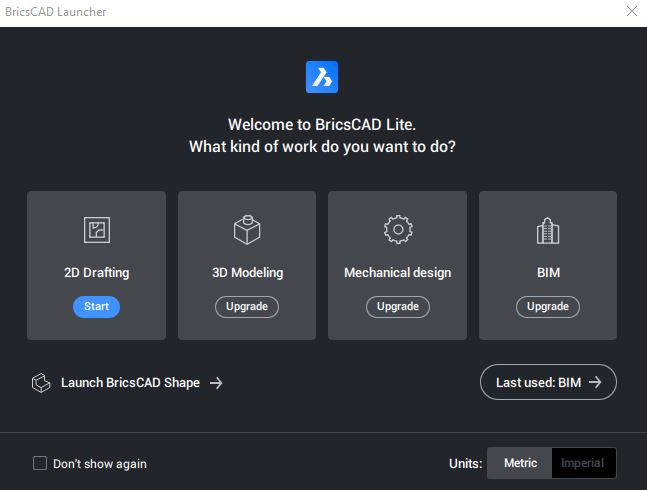Click the BricsCAD Launcher title text
The height and width of the screenshot is (490, 647).
coord(56,12)
